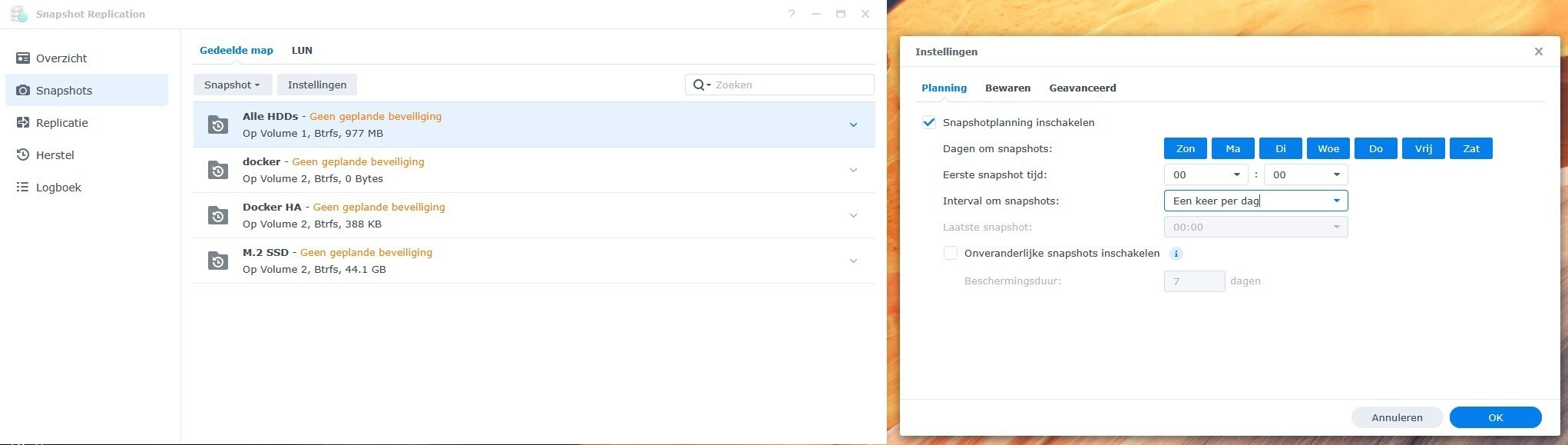Click the Herstel restore icon in sidebar
Screen dimensions: 1568x445
23,155
